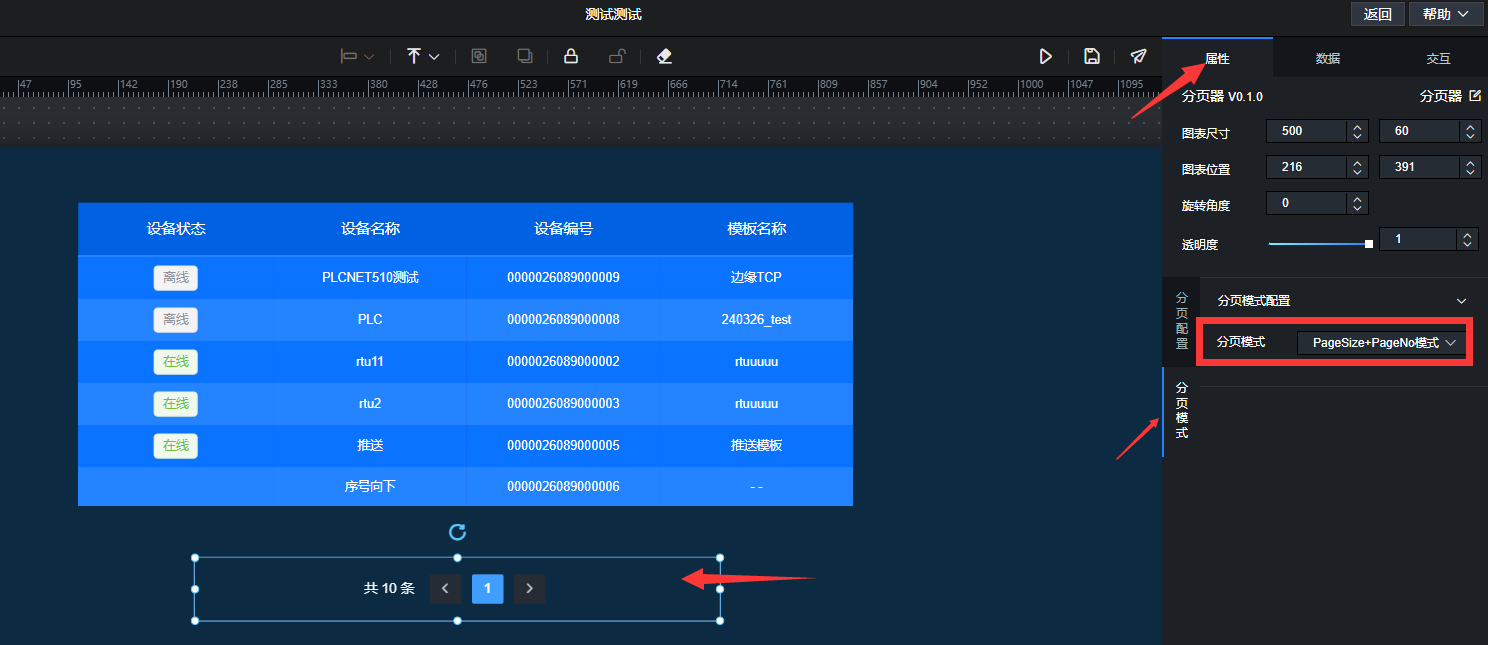This screenshot has width=1488, height=645.
Task: Lock the selected component with the closed padlock
Action: pos(570,56)
